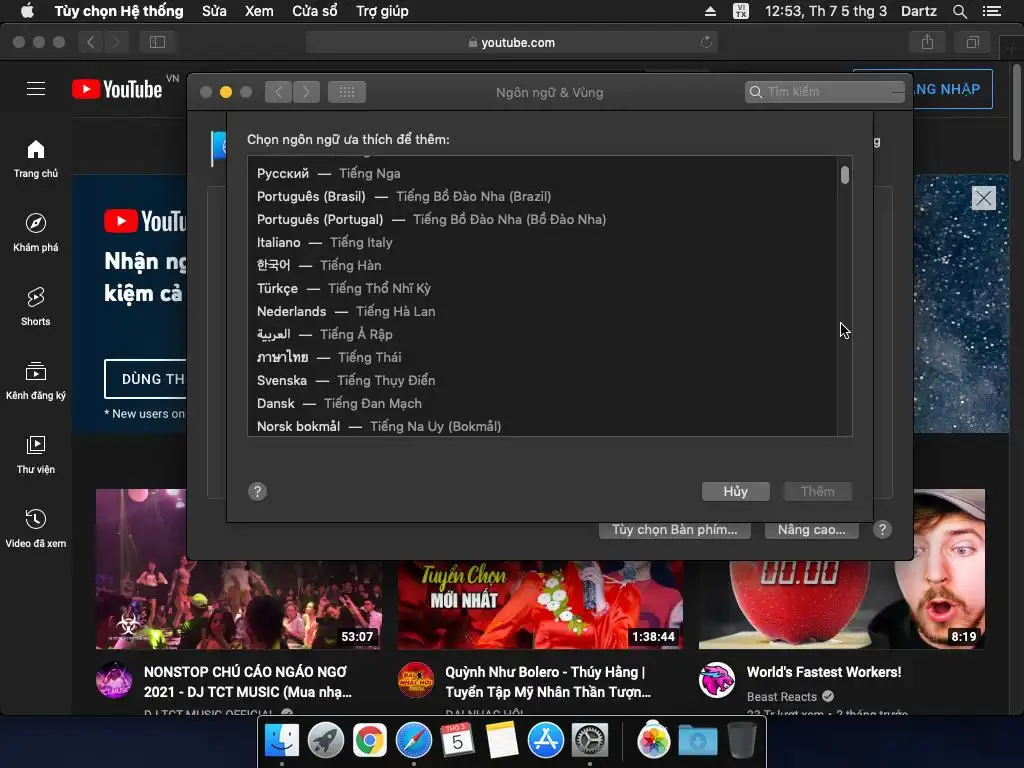
Task: Toggle the Safari sidebar button
Action: [x=157, y=42]
